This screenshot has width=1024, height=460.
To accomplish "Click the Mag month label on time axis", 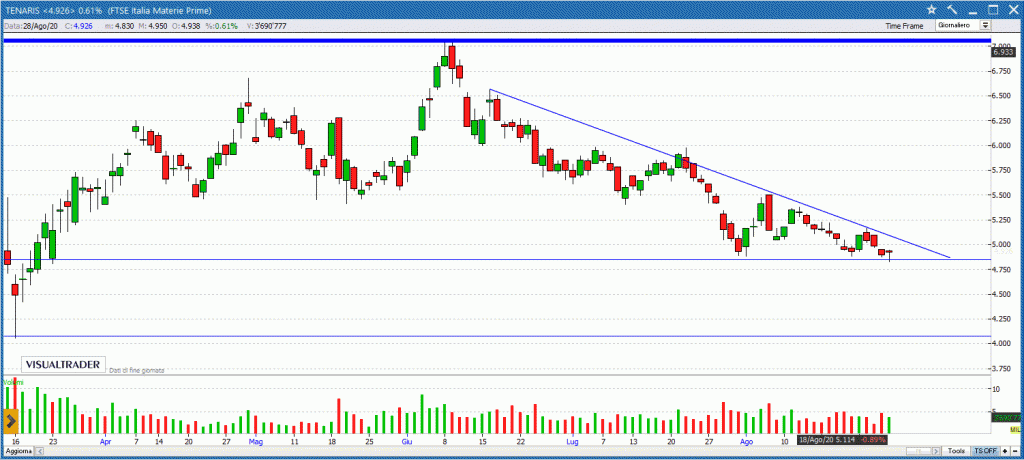I will click(x=256, y=442).
